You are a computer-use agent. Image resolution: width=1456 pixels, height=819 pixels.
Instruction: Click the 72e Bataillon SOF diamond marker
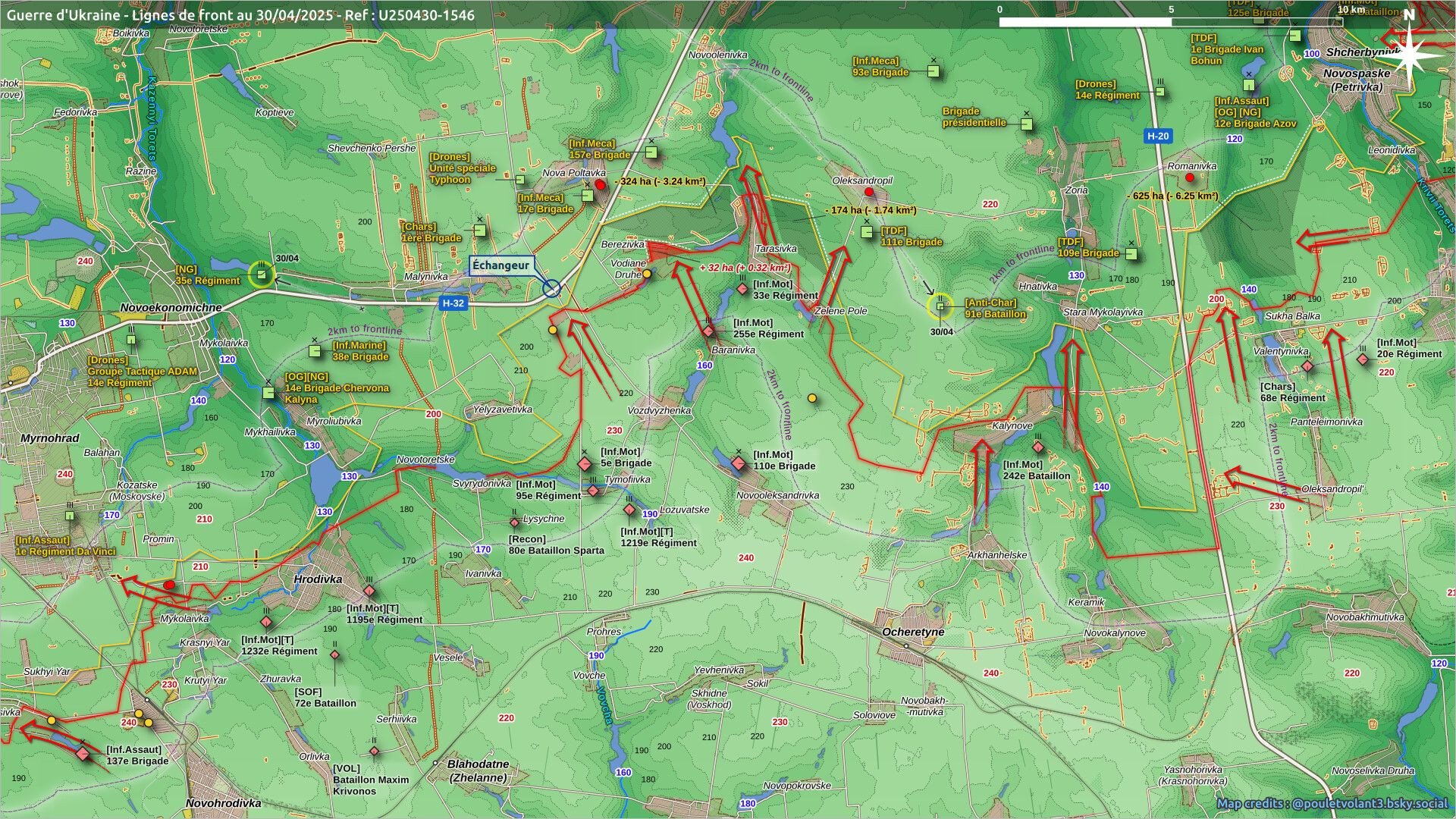[334, 654]
